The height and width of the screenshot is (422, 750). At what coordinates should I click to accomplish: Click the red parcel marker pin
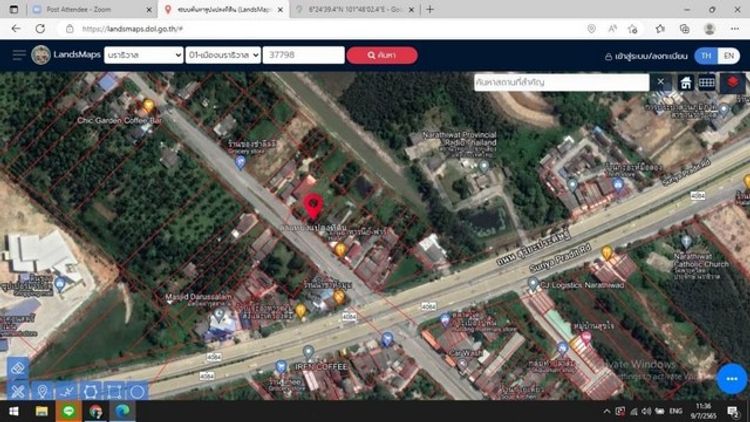312,207
